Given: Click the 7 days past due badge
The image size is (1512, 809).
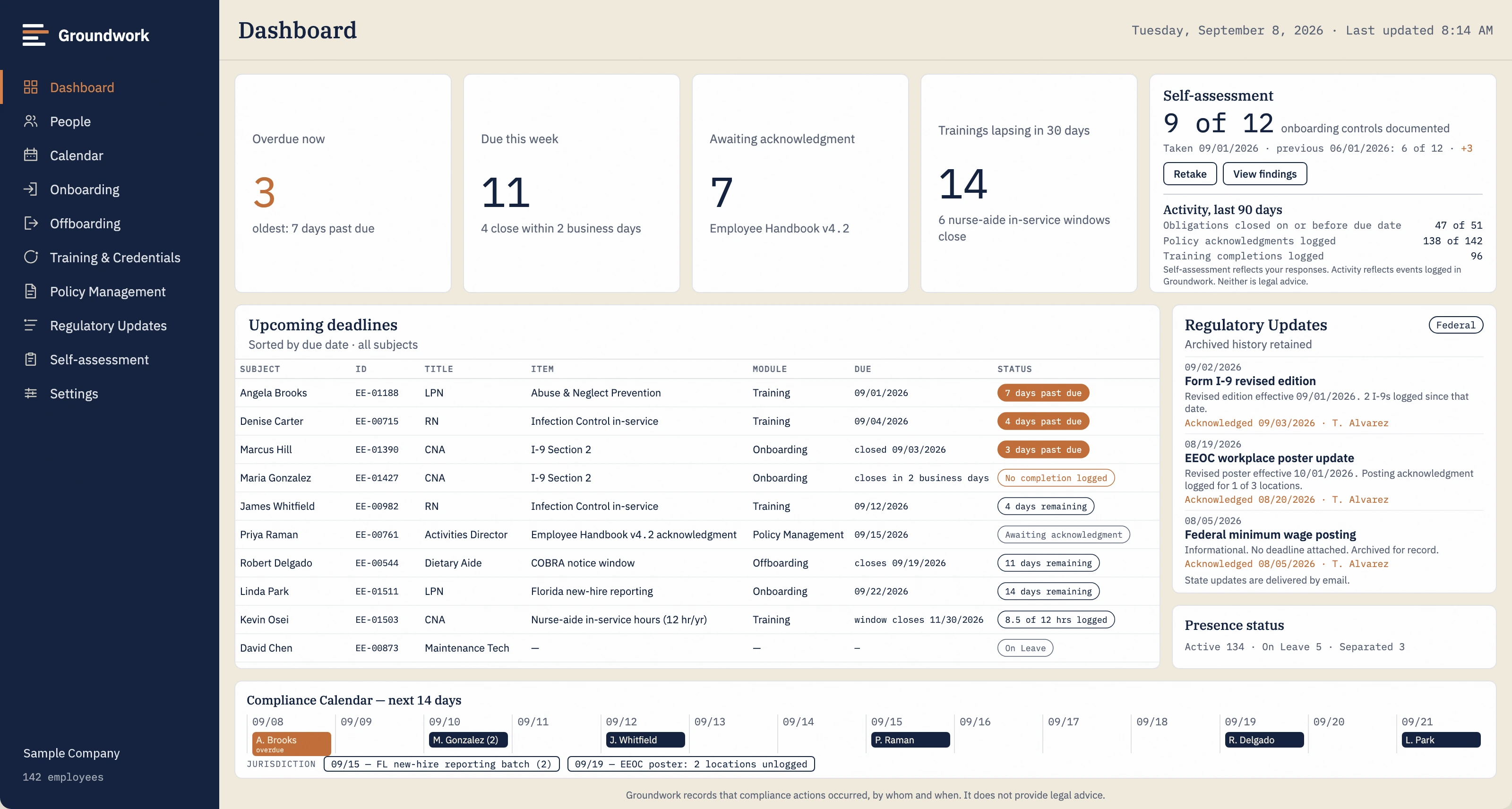Looking at the screenshot, I should pyautogui.click(x=1043, y=393).
